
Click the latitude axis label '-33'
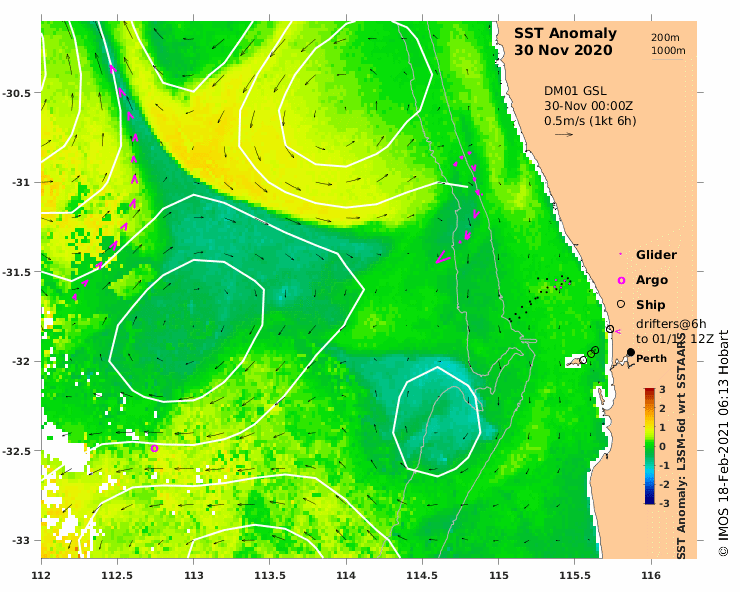pos(21,541)
